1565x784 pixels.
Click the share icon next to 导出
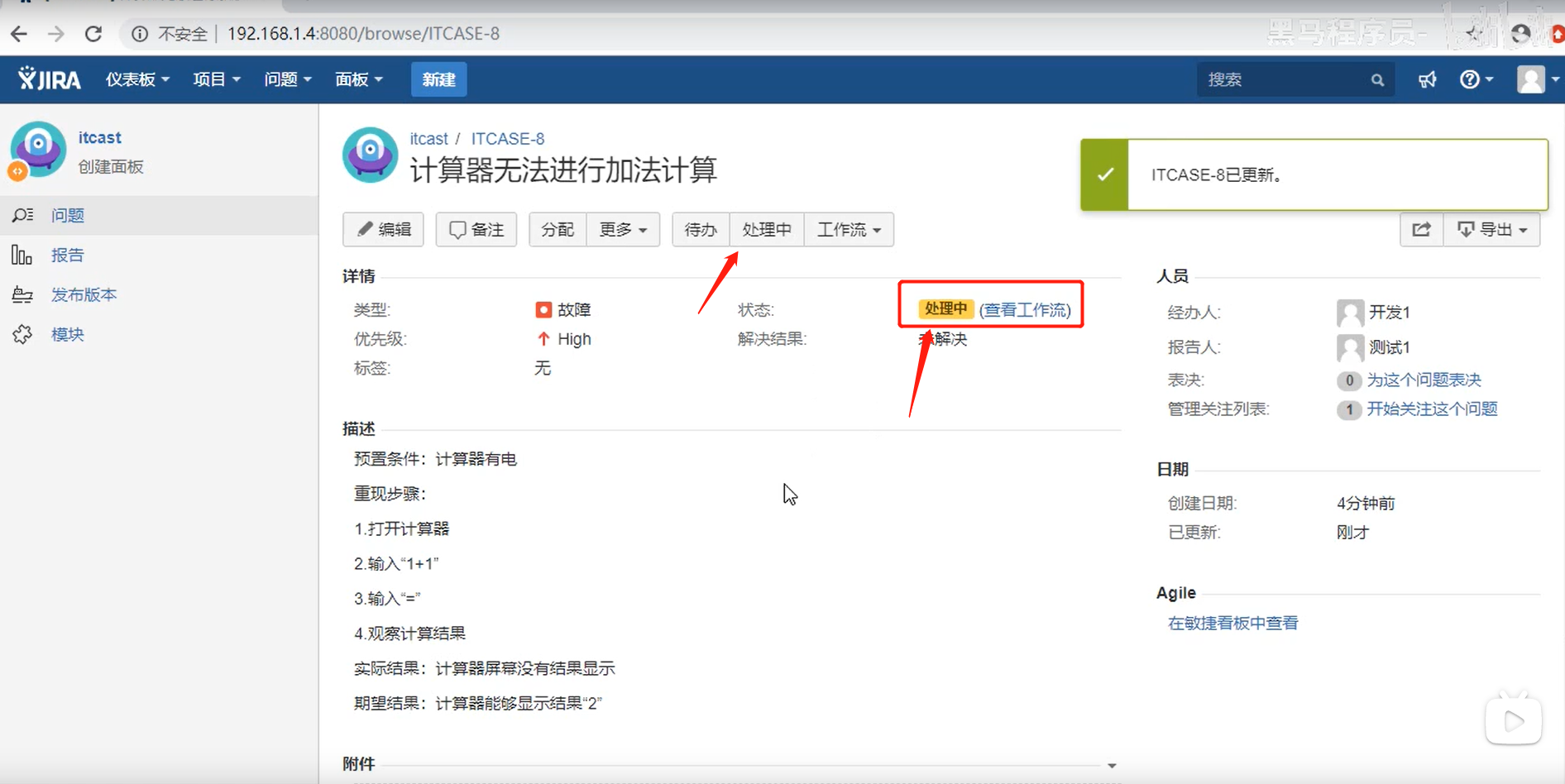coord(1421,229)
